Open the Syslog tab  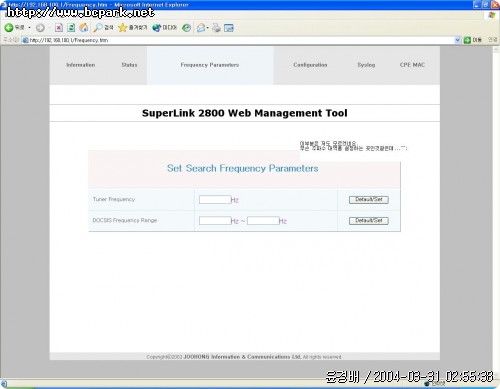click(366, 65)
